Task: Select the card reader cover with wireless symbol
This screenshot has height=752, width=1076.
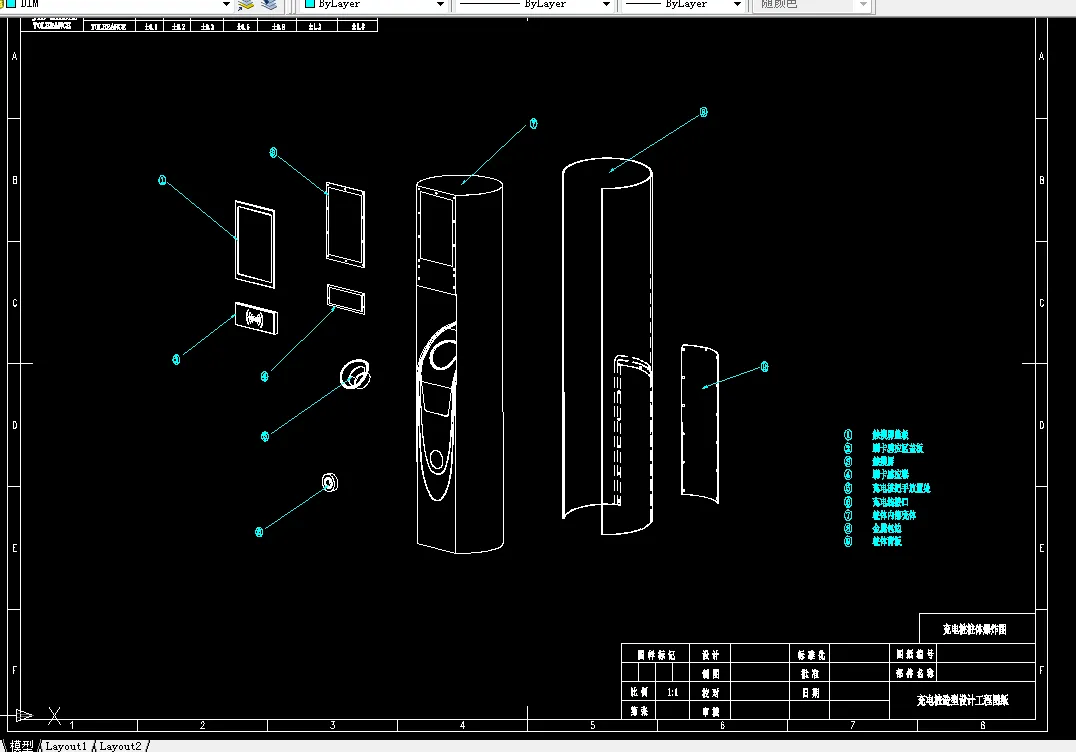Action: click(256, 318)
